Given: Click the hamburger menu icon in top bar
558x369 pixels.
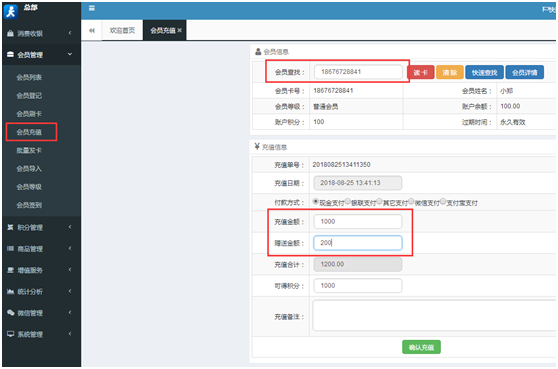Looking at the screenshot, I should 92,8.
